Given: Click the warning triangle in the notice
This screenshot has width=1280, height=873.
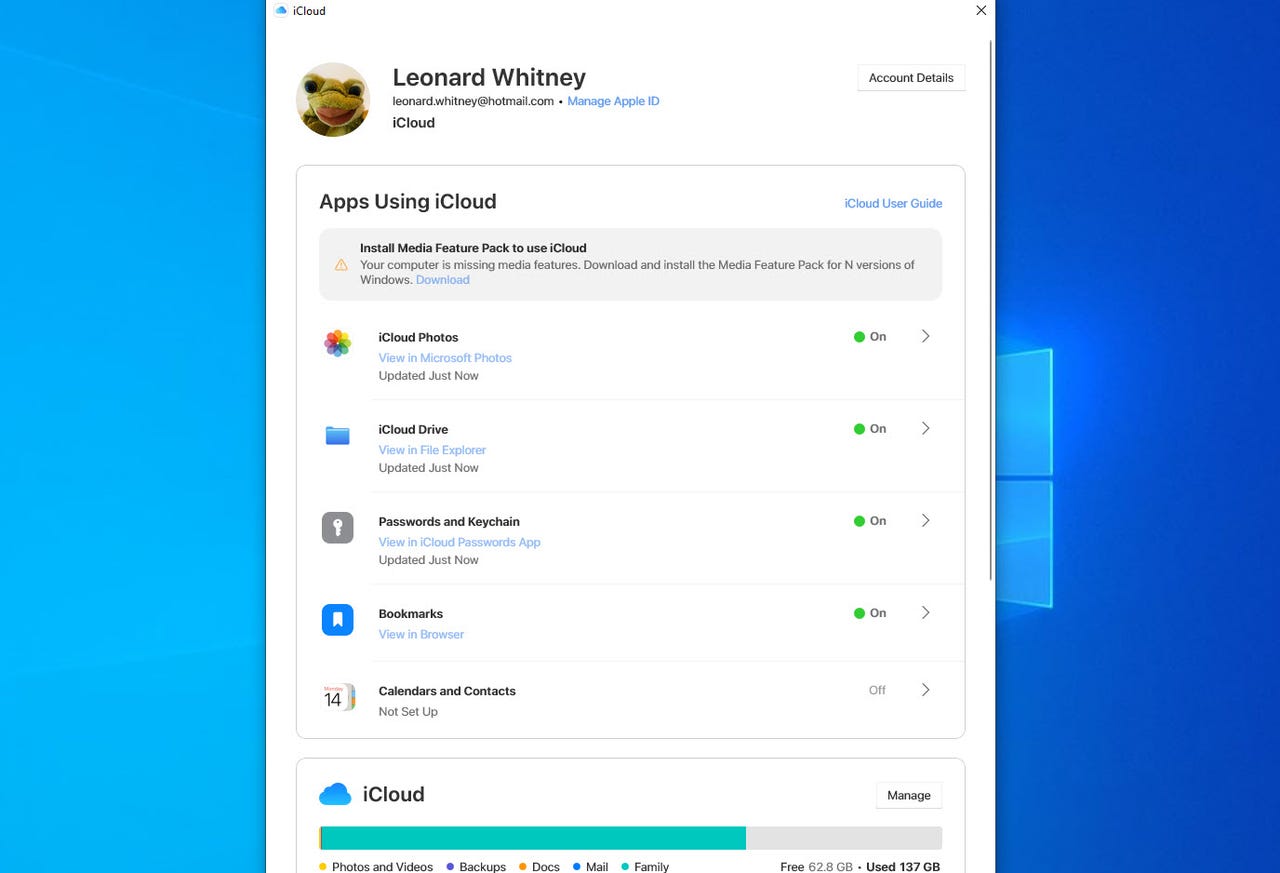Looking at the screenshot, I should (x=341, y=265).
